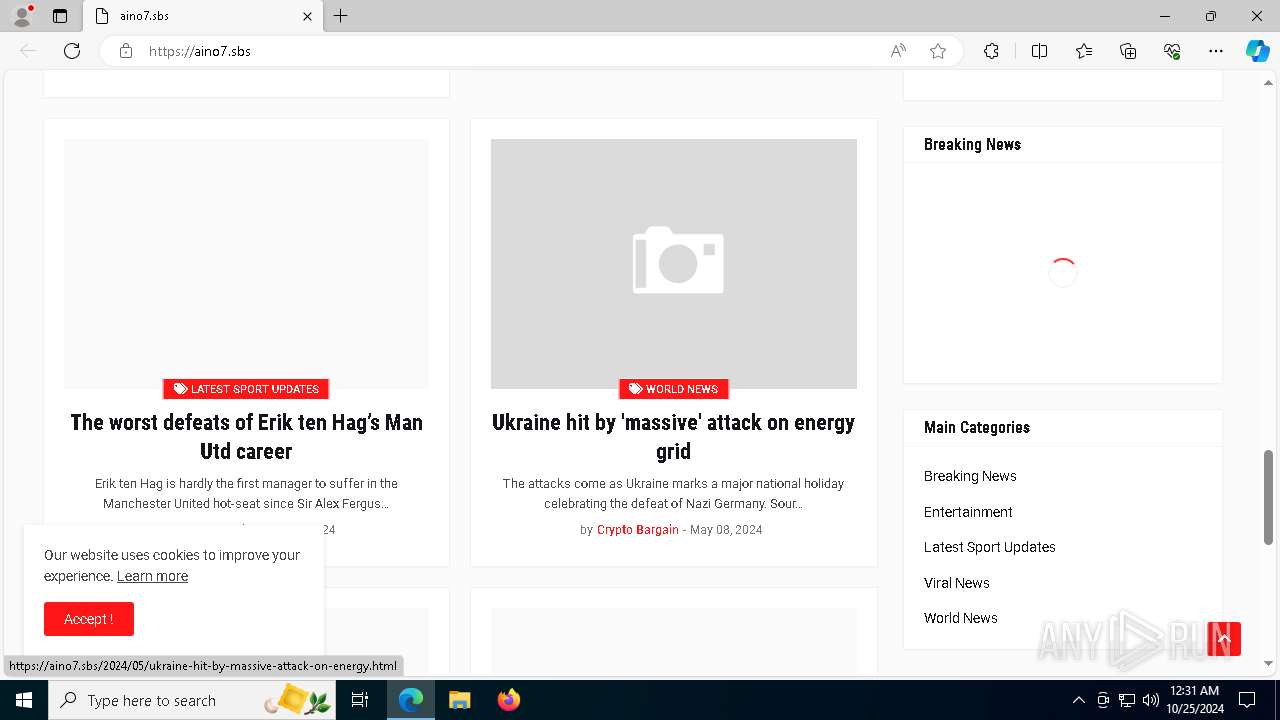This screenshot has width=1280, height=720.
Task: Open the volume speaker tray icon
Action: 1151,700
